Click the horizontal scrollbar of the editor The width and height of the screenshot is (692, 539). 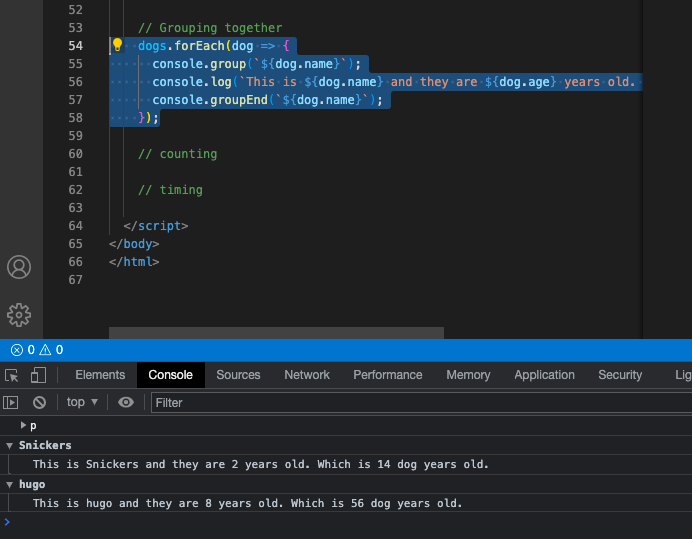tap(276, 333)
